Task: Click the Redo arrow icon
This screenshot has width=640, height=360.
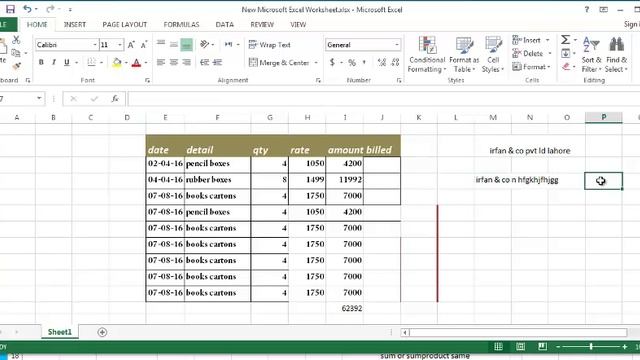Action: pos(50,9)
